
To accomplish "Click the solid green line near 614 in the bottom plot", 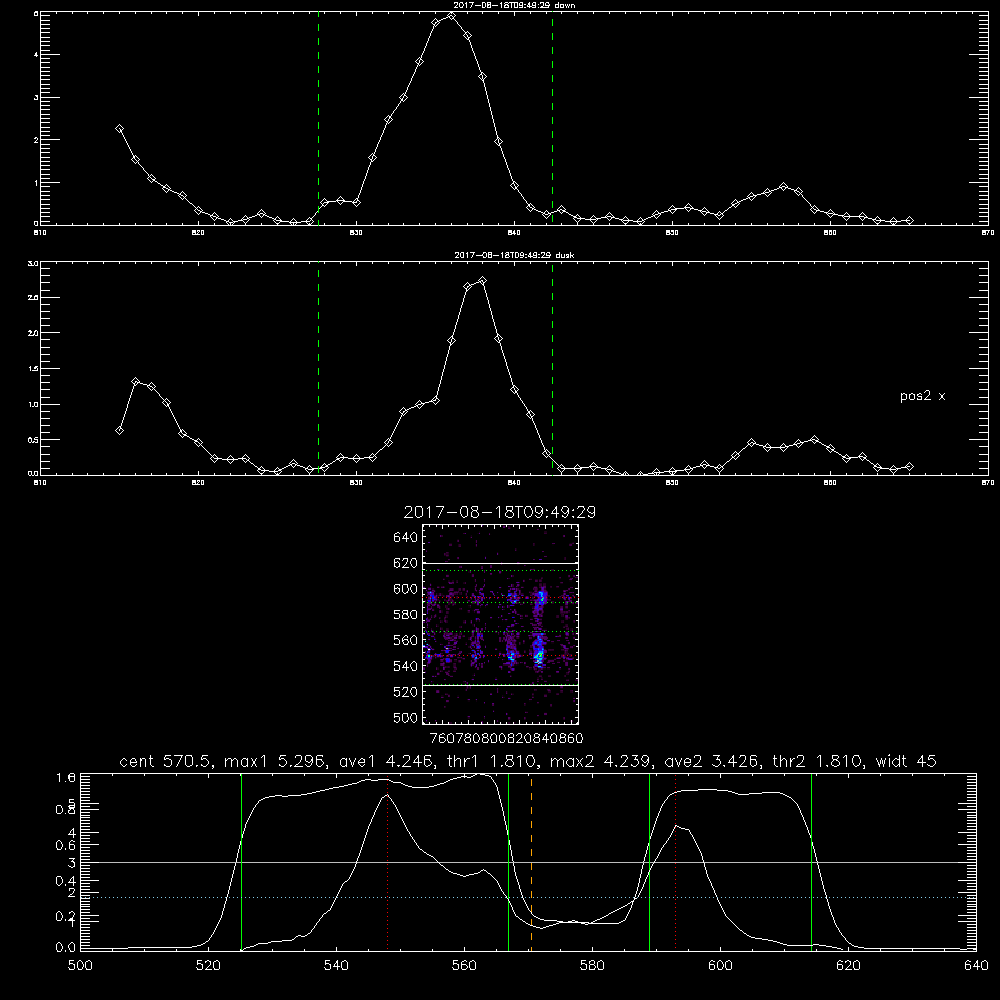I will [812, 861].
